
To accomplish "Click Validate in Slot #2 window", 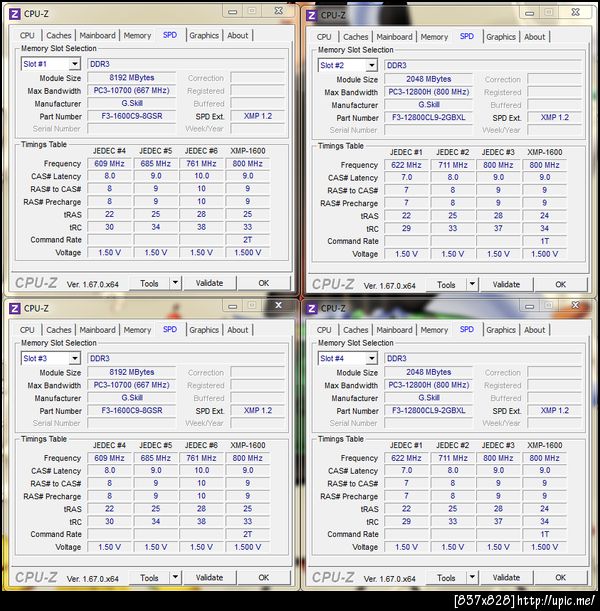I will pyautogui.click(x=506, y=285).
